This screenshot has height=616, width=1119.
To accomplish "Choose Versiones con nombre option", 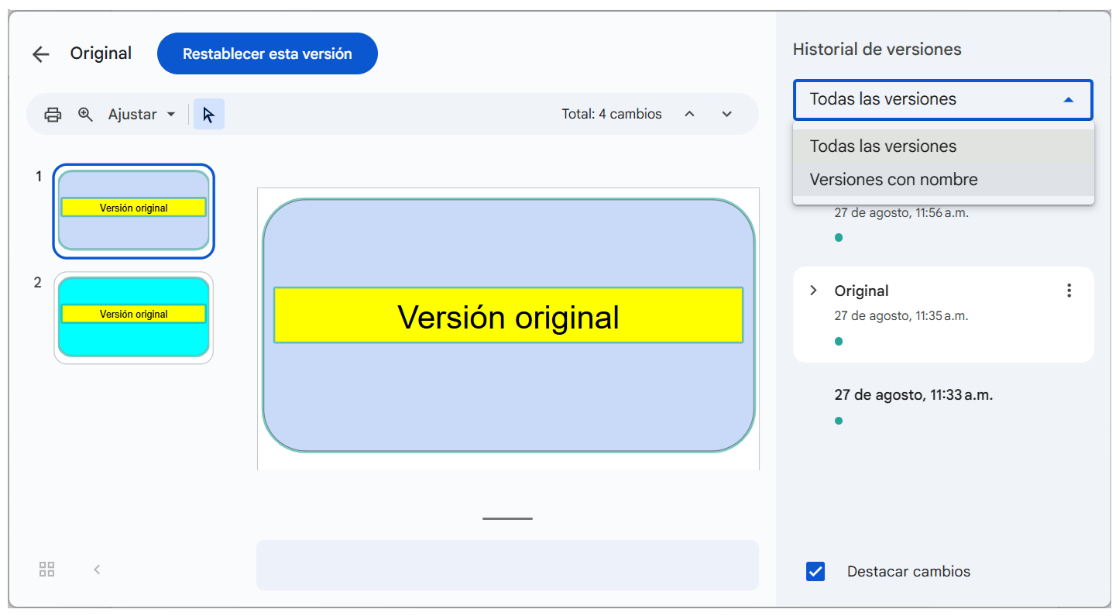I will point(893,180).
